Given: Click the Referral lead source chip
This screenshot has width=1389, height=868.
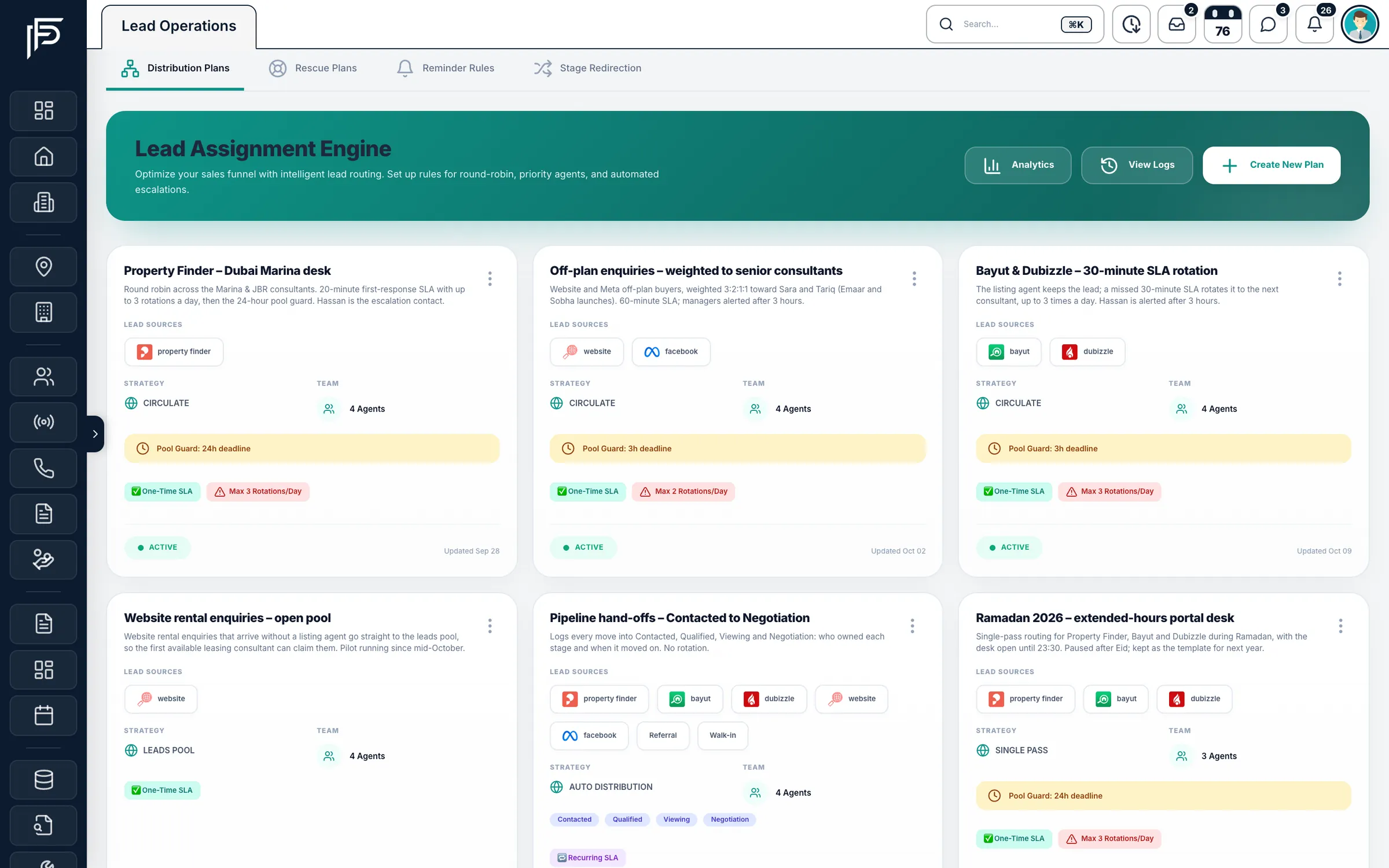Looking at the screenshot, I should (663, 735).
